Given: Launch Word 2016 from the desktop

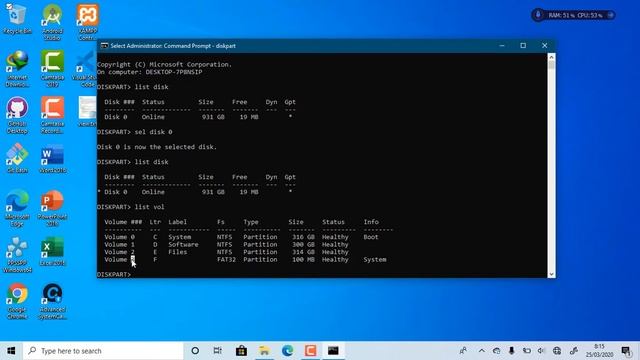Looking at the screenshot, I should [52, 158].
